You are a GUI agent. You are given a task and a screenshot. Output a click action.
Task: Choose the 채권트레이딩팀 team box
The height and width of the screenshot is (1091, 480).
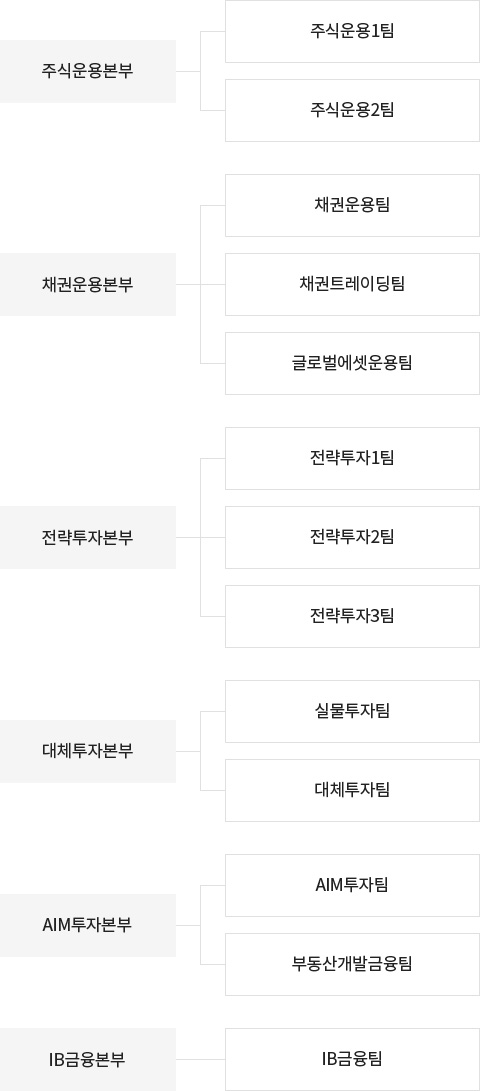(352, 284)
